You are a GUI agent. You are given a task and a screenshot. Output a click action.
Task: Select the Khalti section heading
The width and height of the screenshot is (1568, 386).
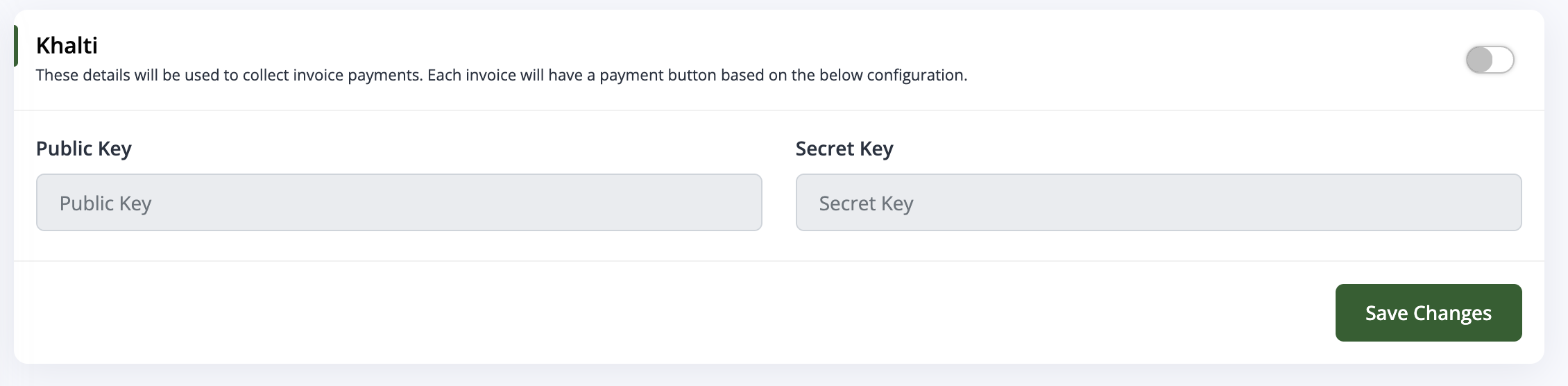click(x=67, y=46)
